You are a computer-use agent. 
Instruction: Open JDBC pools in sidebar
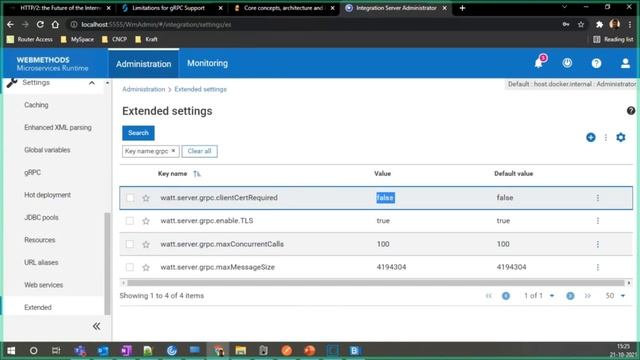click(x=41, y=218)
